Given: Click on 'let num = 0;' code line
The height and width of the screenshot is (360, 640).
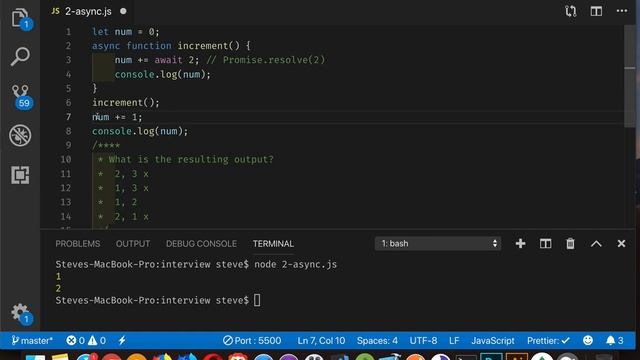Looking at the screenshot, I should click(126, 31).
